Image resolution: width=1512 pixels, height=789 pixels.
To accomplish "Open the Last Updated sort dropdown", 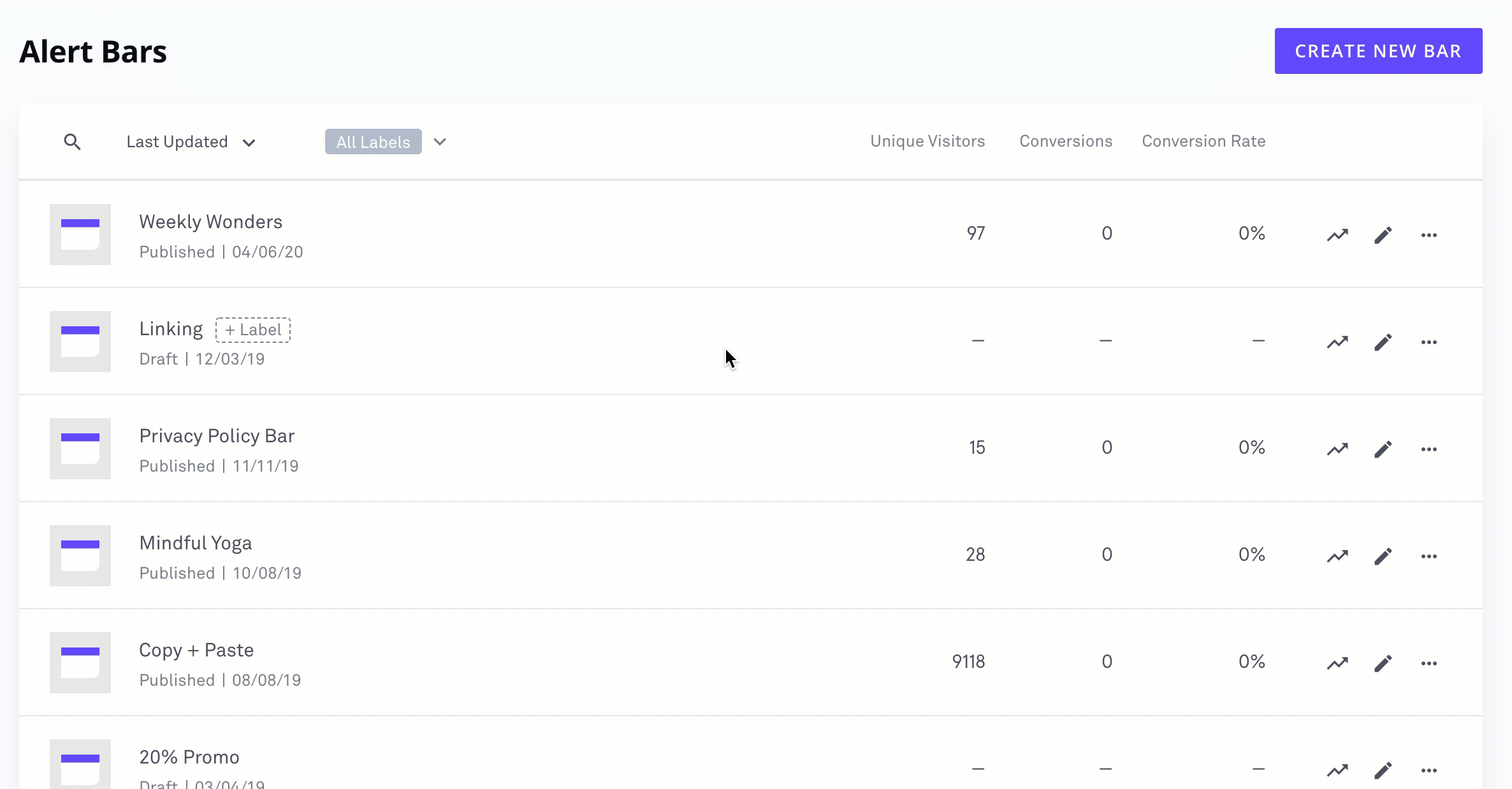I will (191, 142).
